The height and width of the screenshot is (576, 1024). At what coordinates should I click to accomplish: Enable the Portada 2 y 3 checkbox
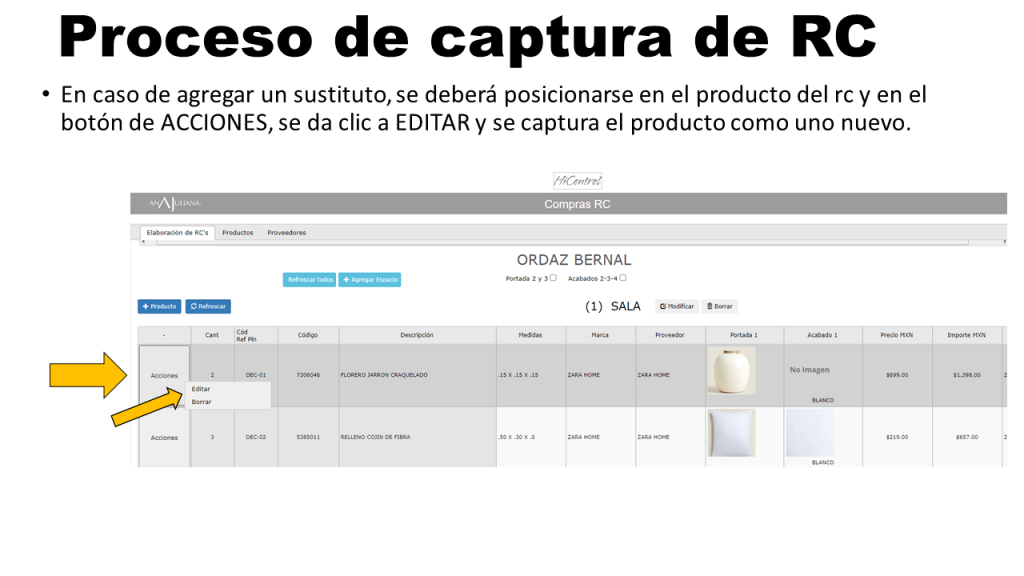pos(554,278)
